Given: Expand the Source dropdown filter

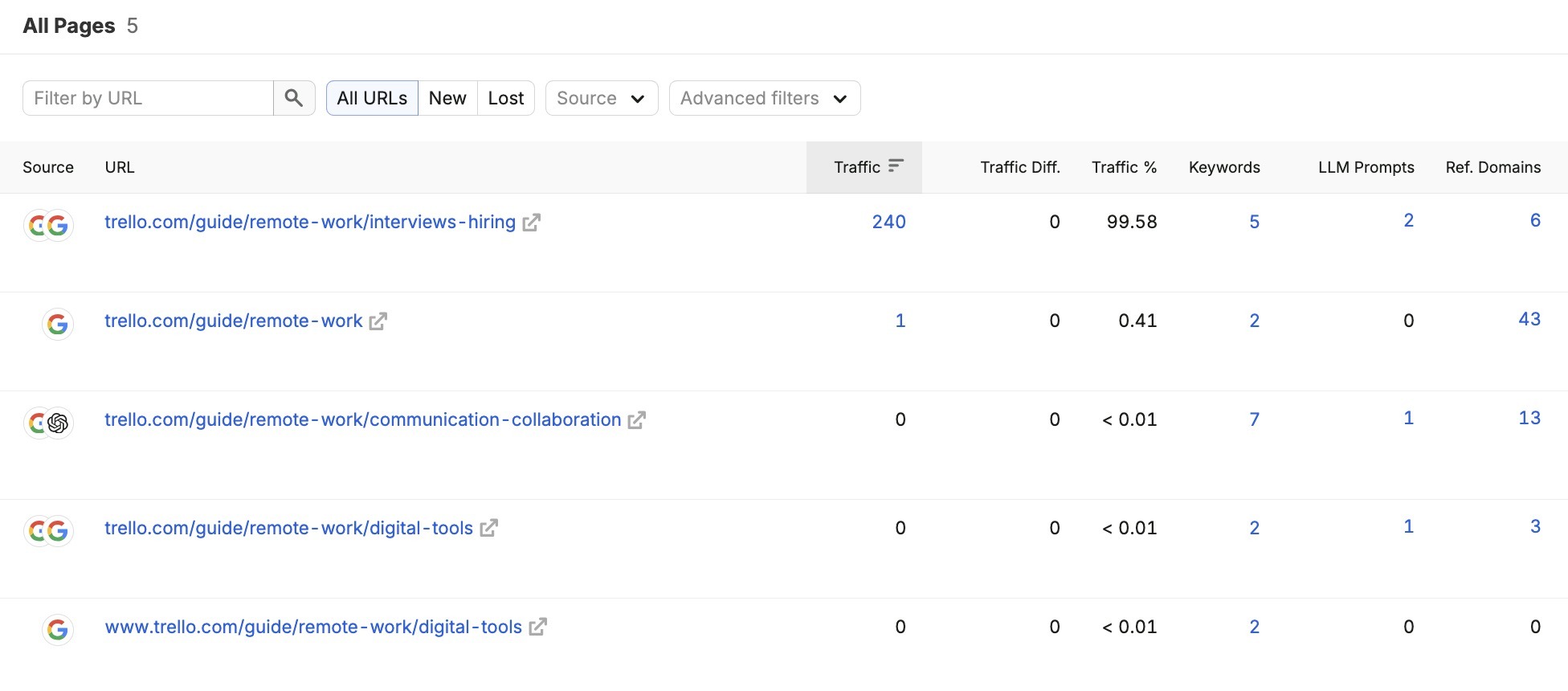Looking at the screenshot, I should (602, 98).
